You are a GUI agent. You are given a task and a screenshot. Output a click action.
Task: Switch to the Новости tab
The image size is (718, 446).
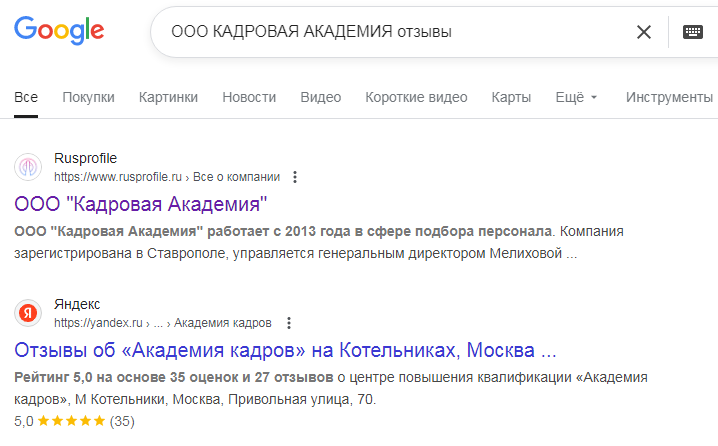coord(249,97)
